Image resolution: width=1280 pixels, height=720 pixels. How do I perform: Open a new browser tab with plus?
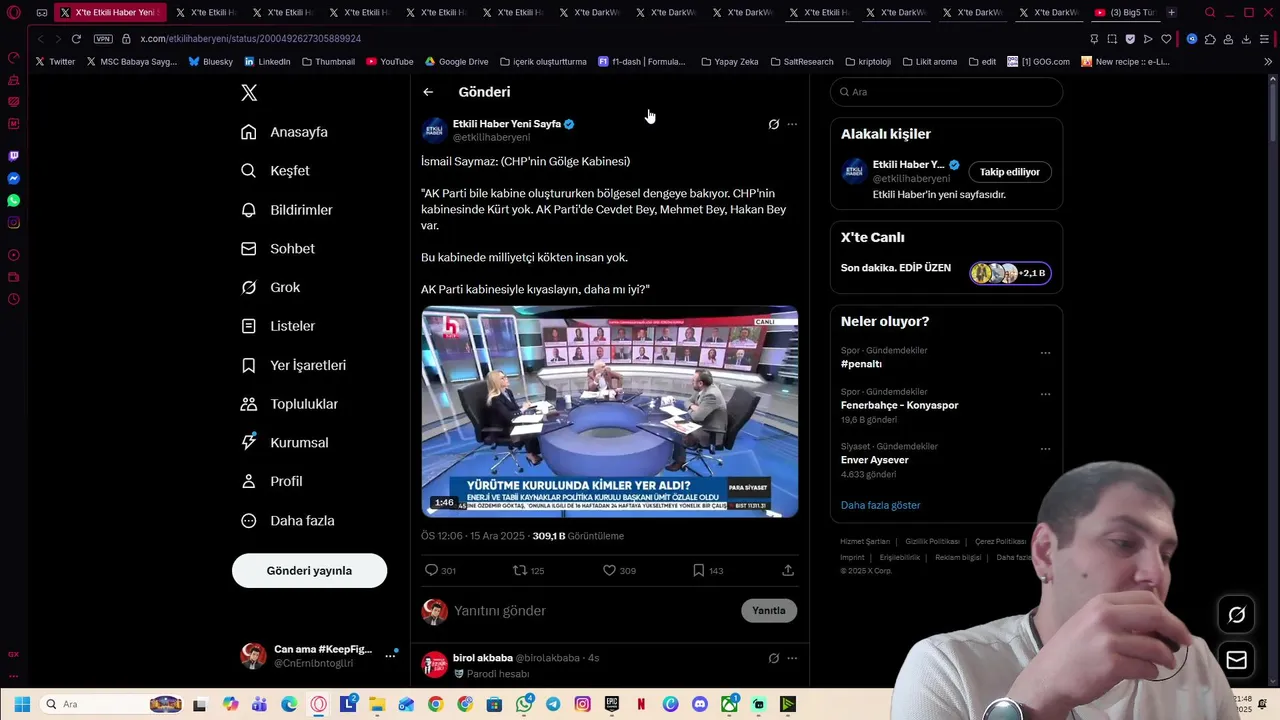click(1171, 13)
